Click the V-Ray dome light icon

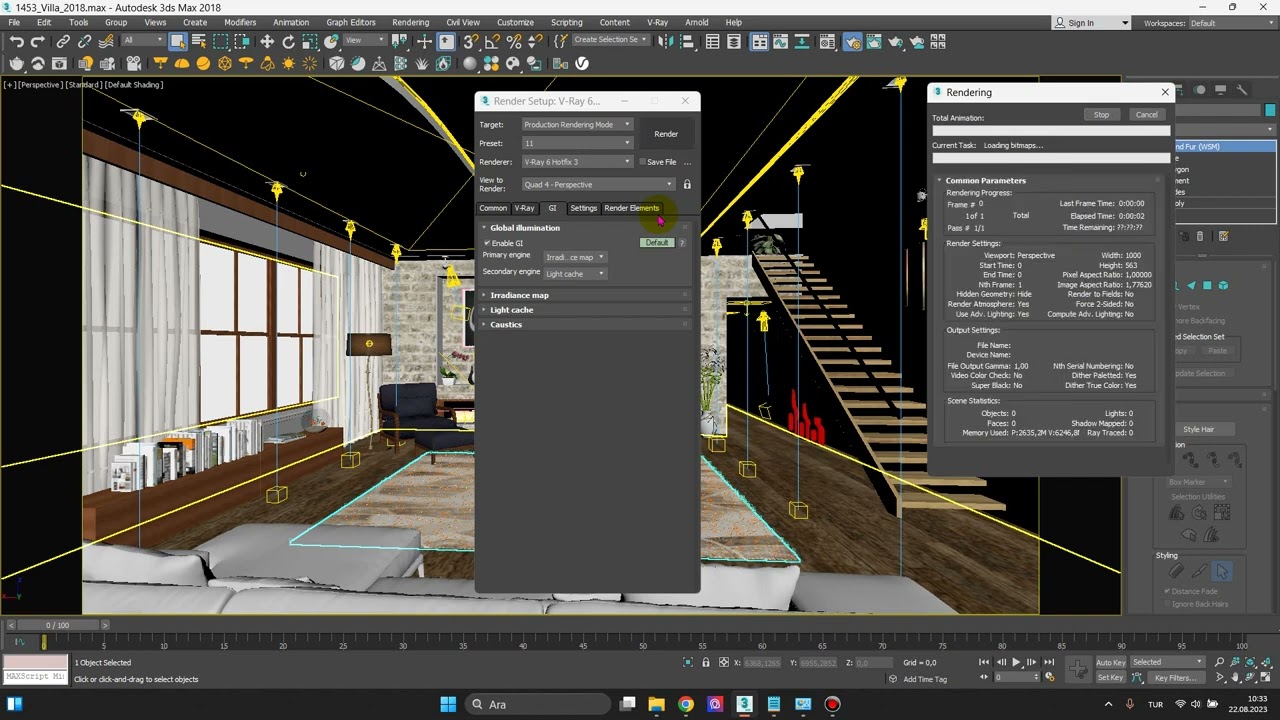point(181,63)
